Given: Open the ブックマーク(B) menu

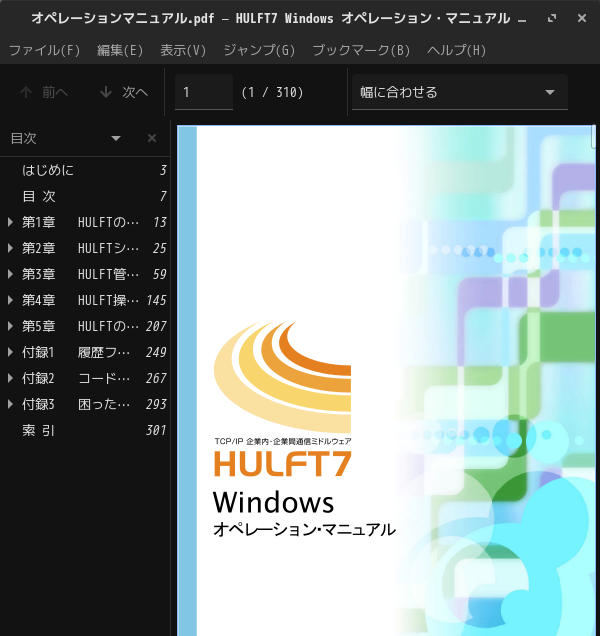Looking at the screenshot, I should (361, 51).
